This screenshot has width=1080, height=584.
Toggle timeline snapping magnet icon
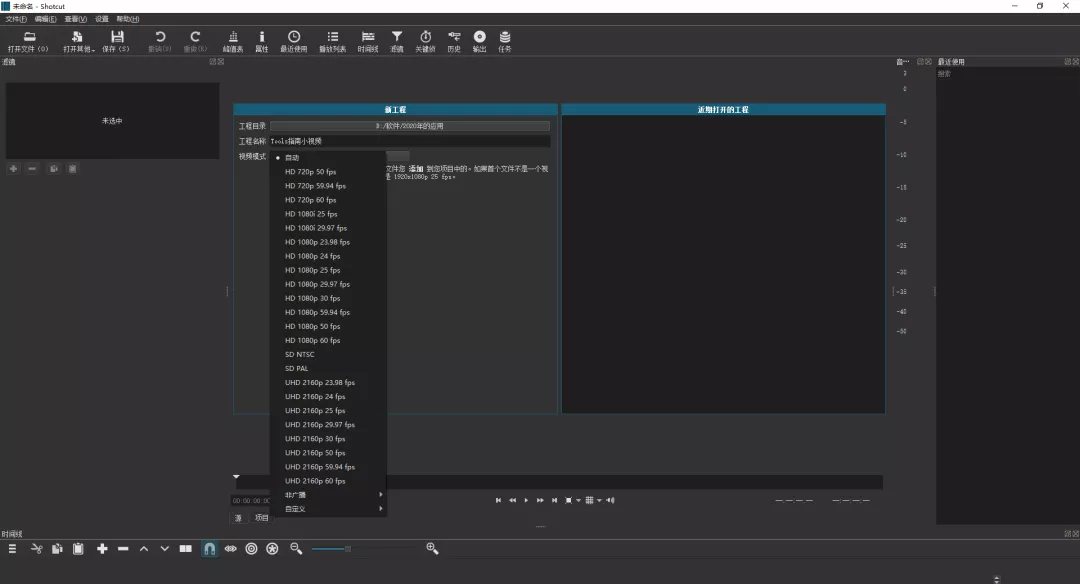[209, 549]
